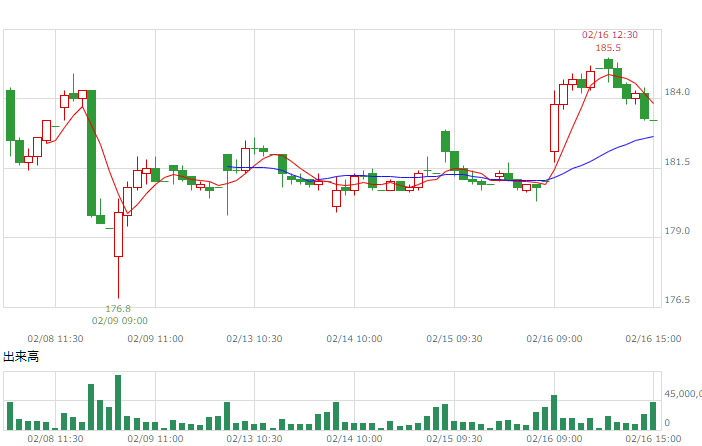Click 02/15 09:30 label under the price chart
This screenshot has width=702, height=446.
[x=454, y=339]
